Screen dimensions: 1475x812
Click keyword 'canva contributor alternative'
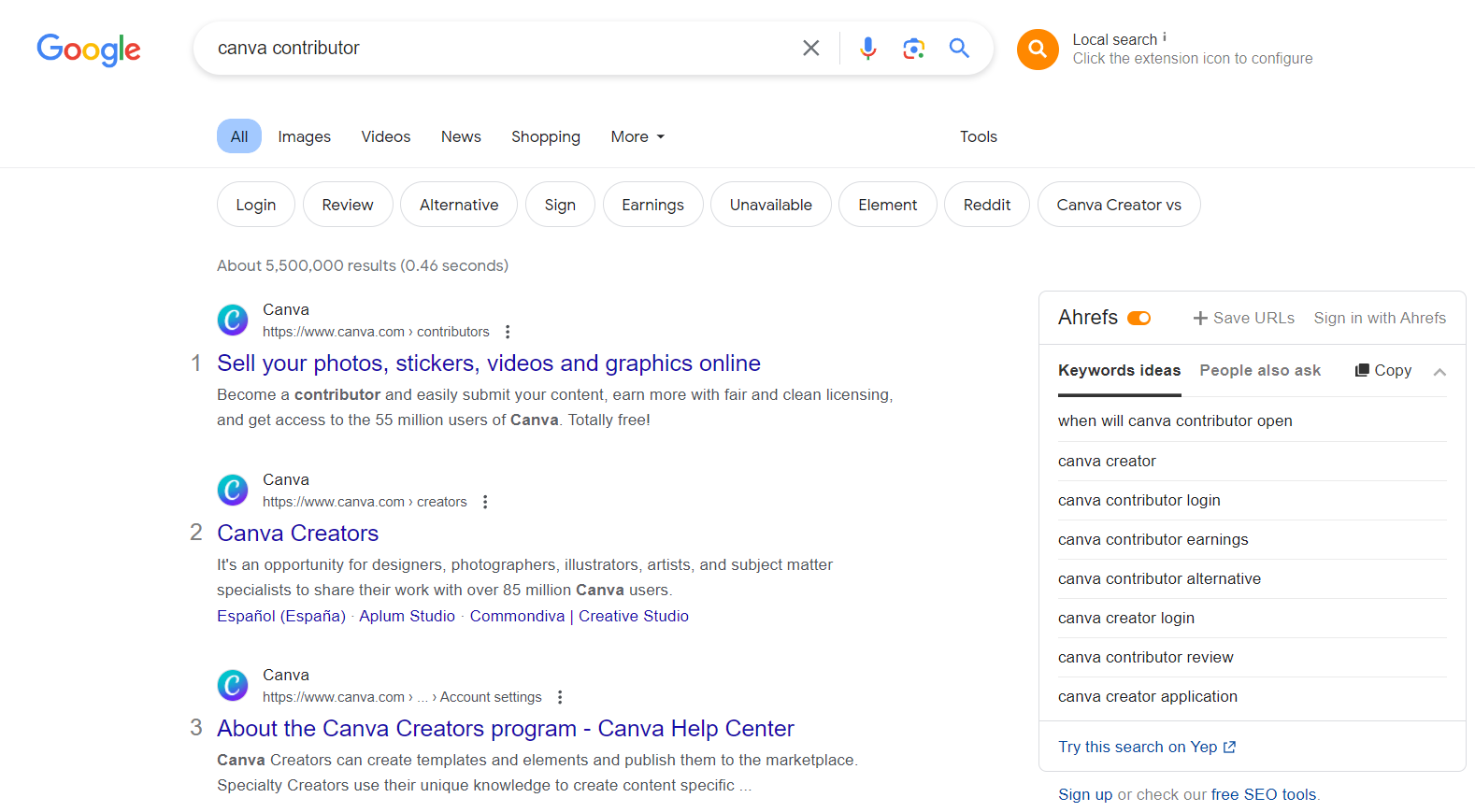click(1159, 578)
